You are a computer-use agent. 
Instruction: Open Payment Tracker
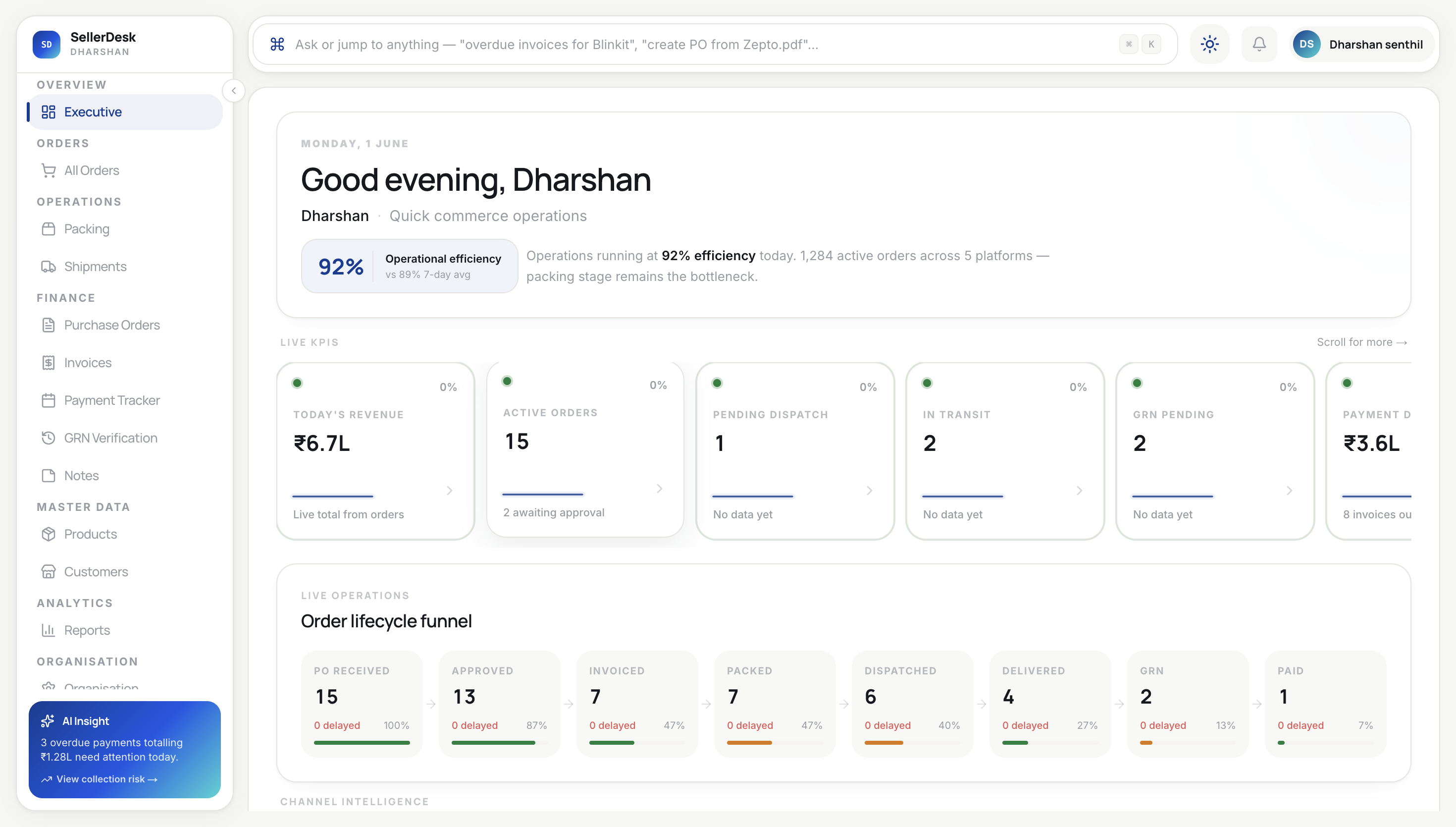point(125,400)
